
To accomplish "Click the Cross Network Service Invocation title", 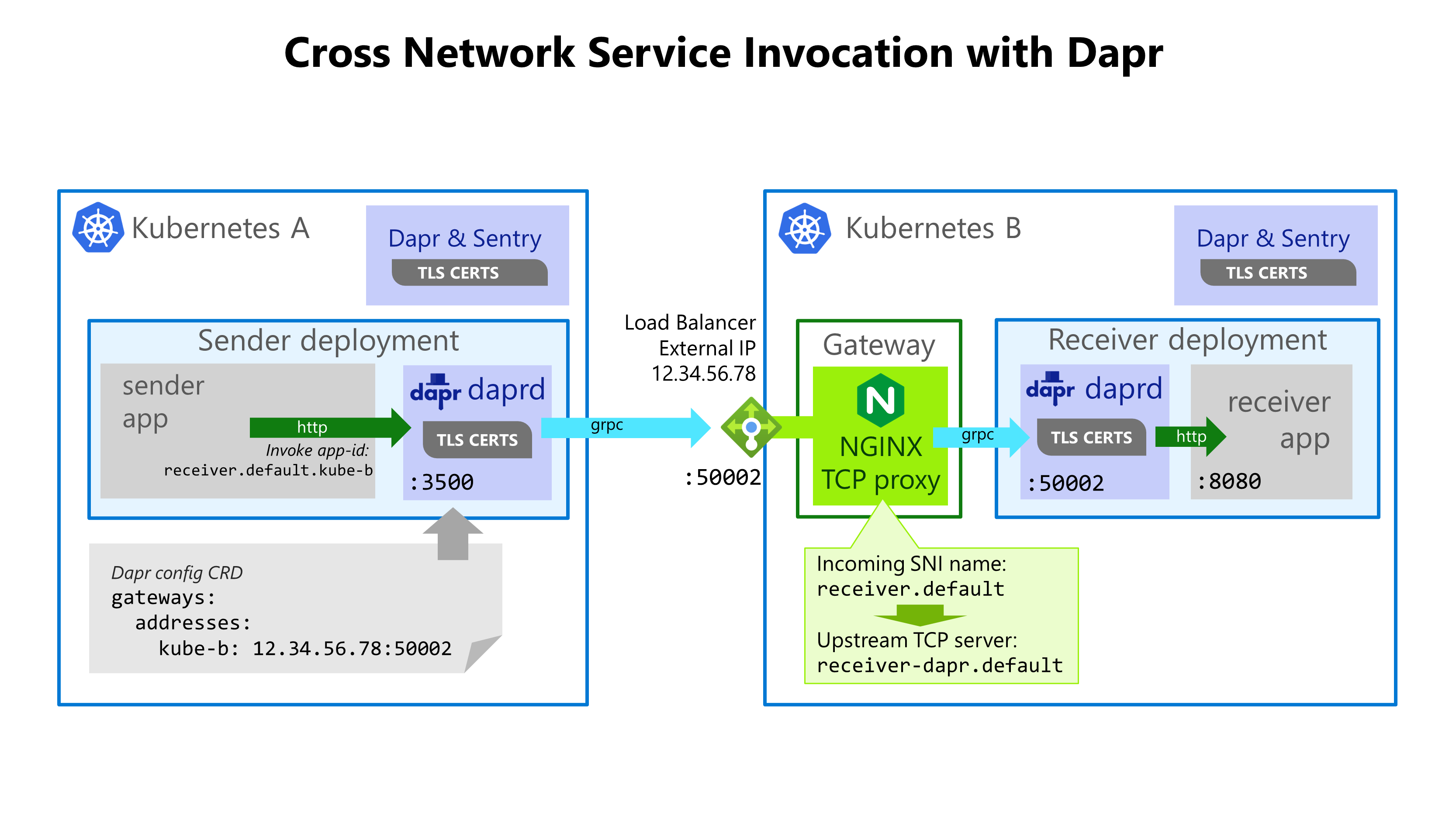I will (723, 53).
